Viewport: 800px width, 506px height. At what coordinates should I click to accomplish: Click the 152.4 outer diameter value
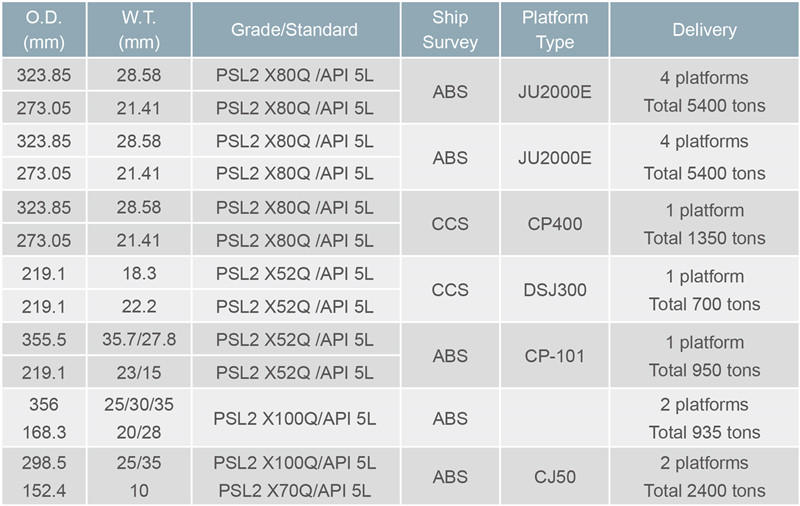point(44,491)
